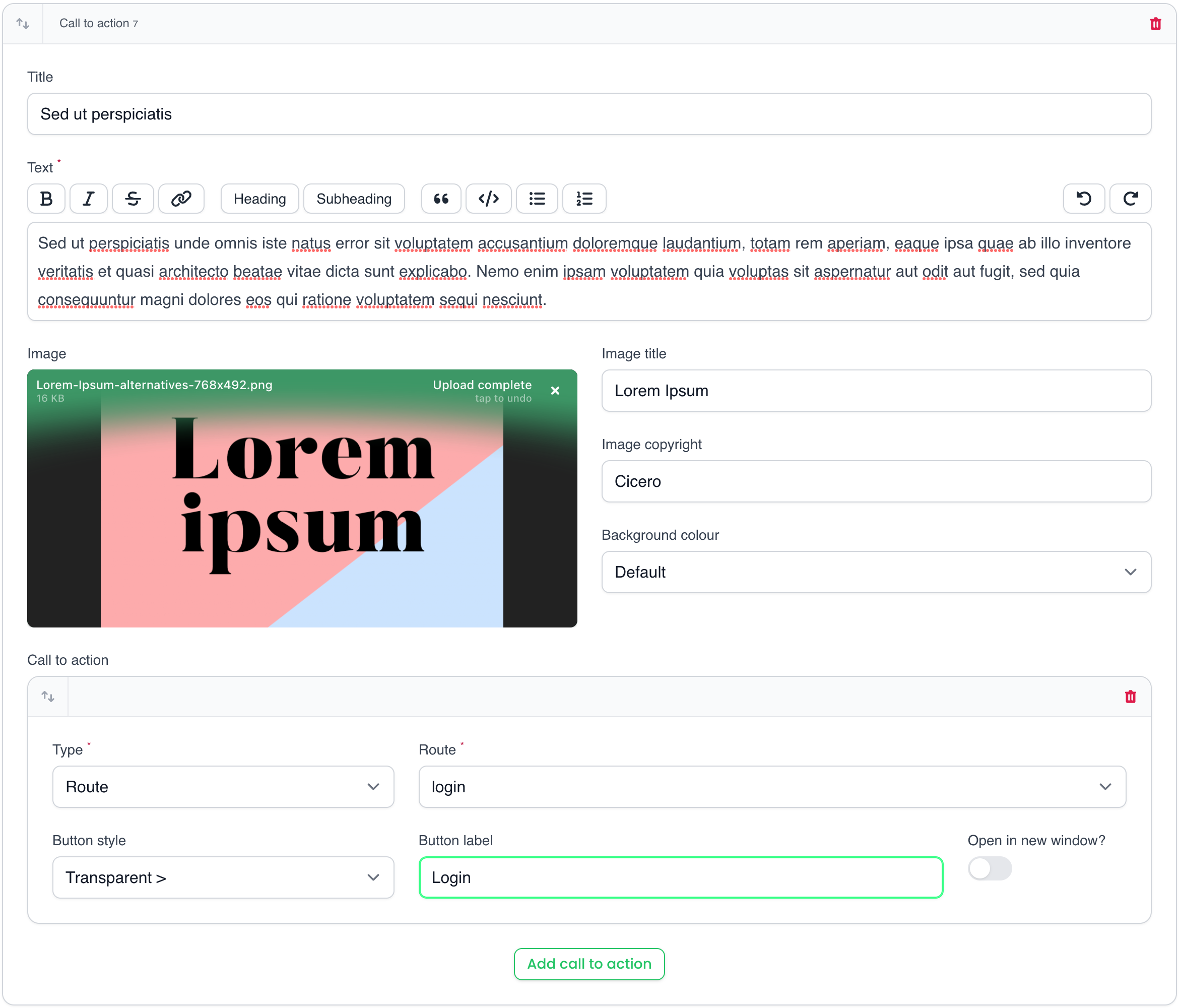Expand the Button style dropdown
Screen dimensions: 1180x1008
(x=223, y=877)
